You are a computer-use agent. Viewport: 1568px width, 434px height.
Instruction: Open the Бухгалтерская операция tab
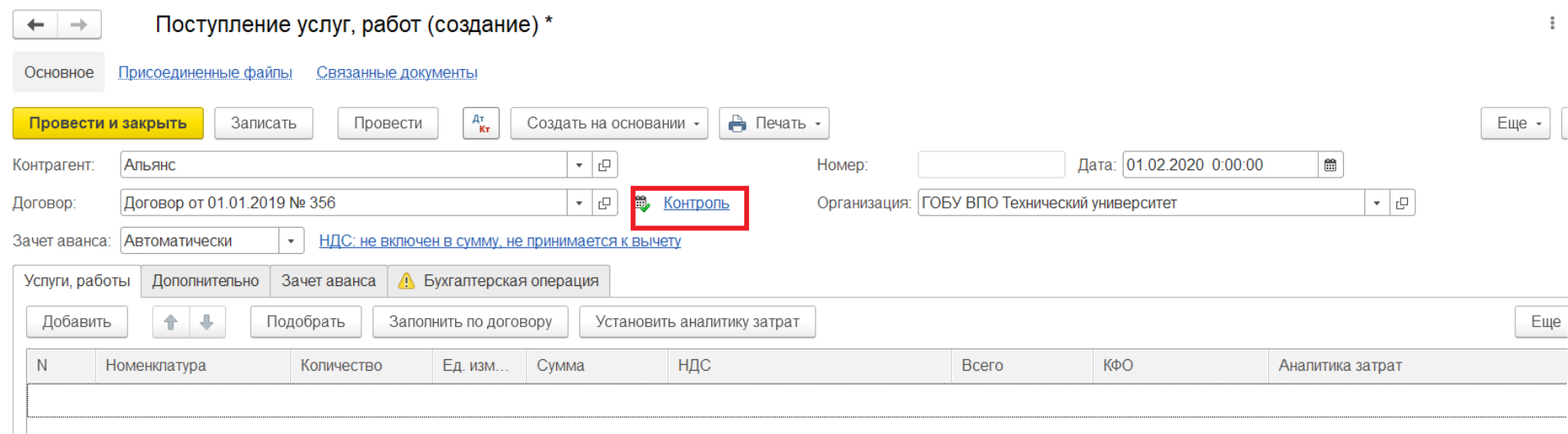tap(499, 281)
